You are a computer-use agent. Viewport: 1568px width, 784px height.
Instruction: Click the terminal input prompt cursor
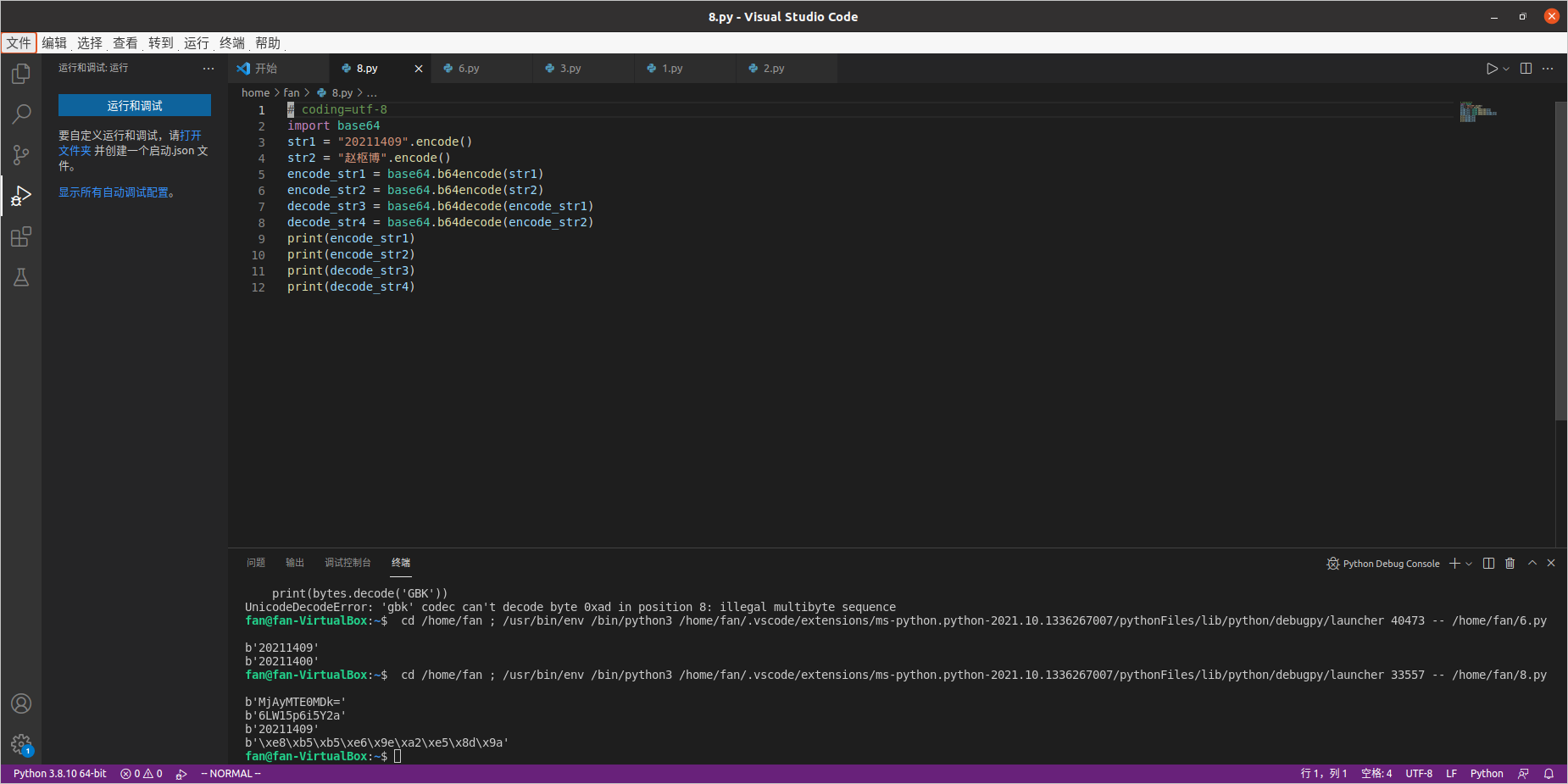point(398,756)
